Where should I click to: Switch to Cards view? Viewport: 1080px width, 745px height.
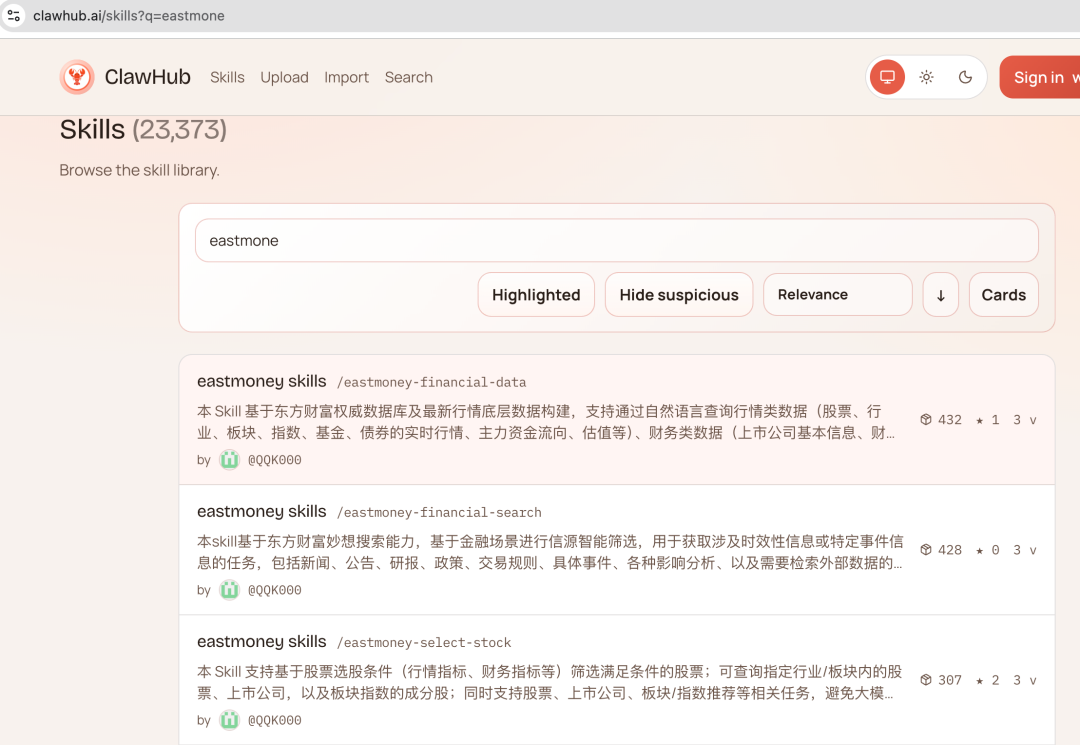(1004, 295)
